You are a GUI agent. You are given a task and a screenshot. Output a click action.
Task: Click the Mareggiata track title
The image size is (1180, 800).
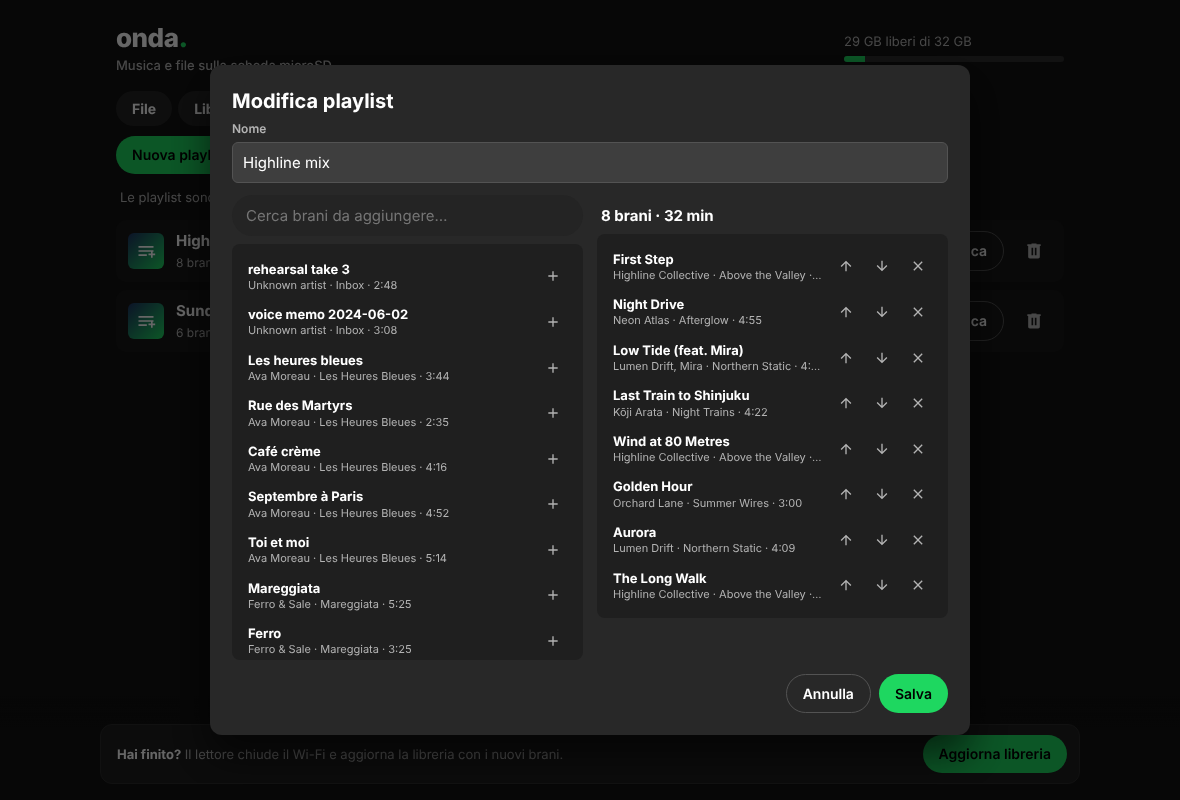click(284, 588)
